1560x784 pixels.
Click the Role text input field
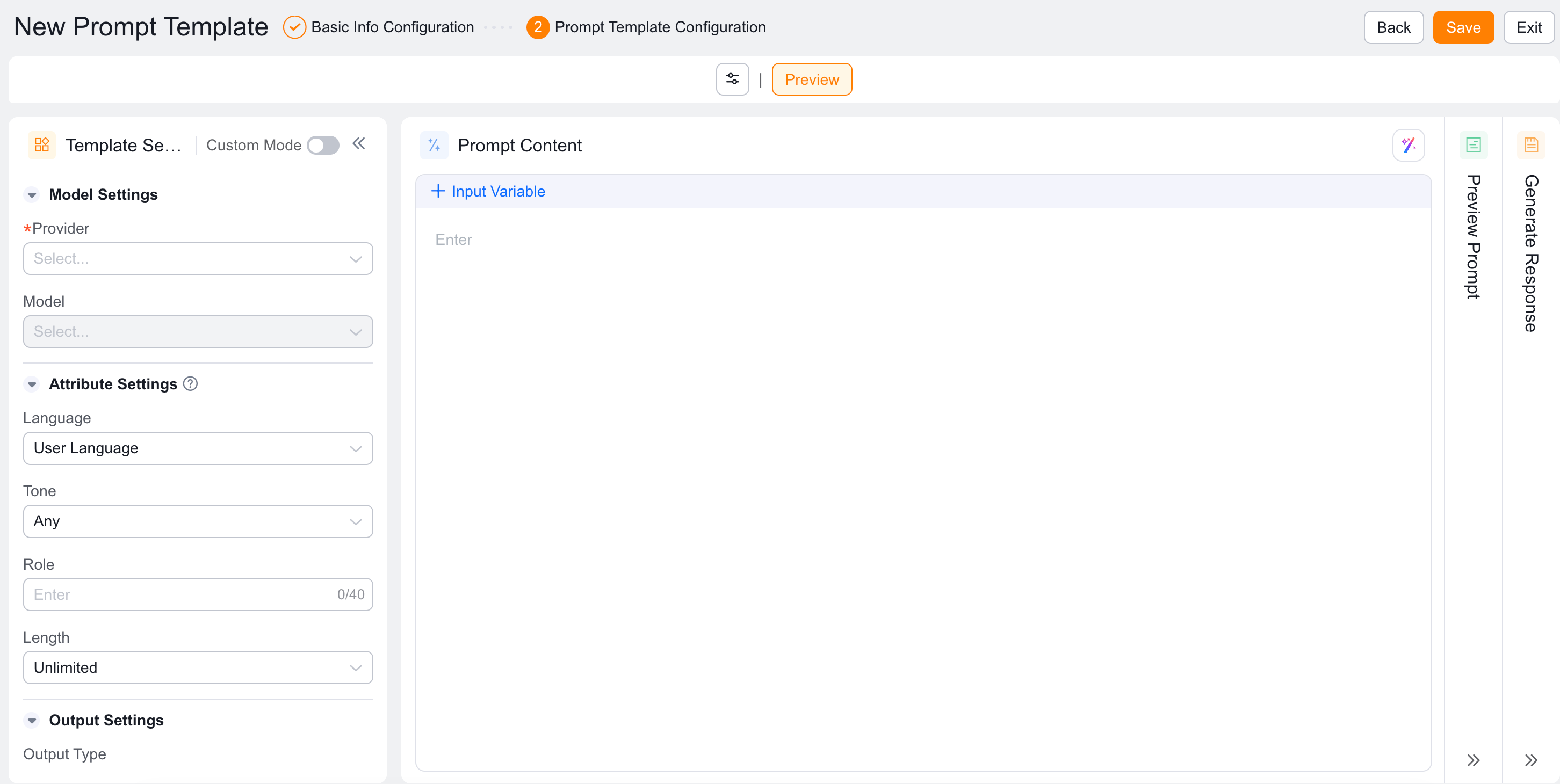click(198, 594)
